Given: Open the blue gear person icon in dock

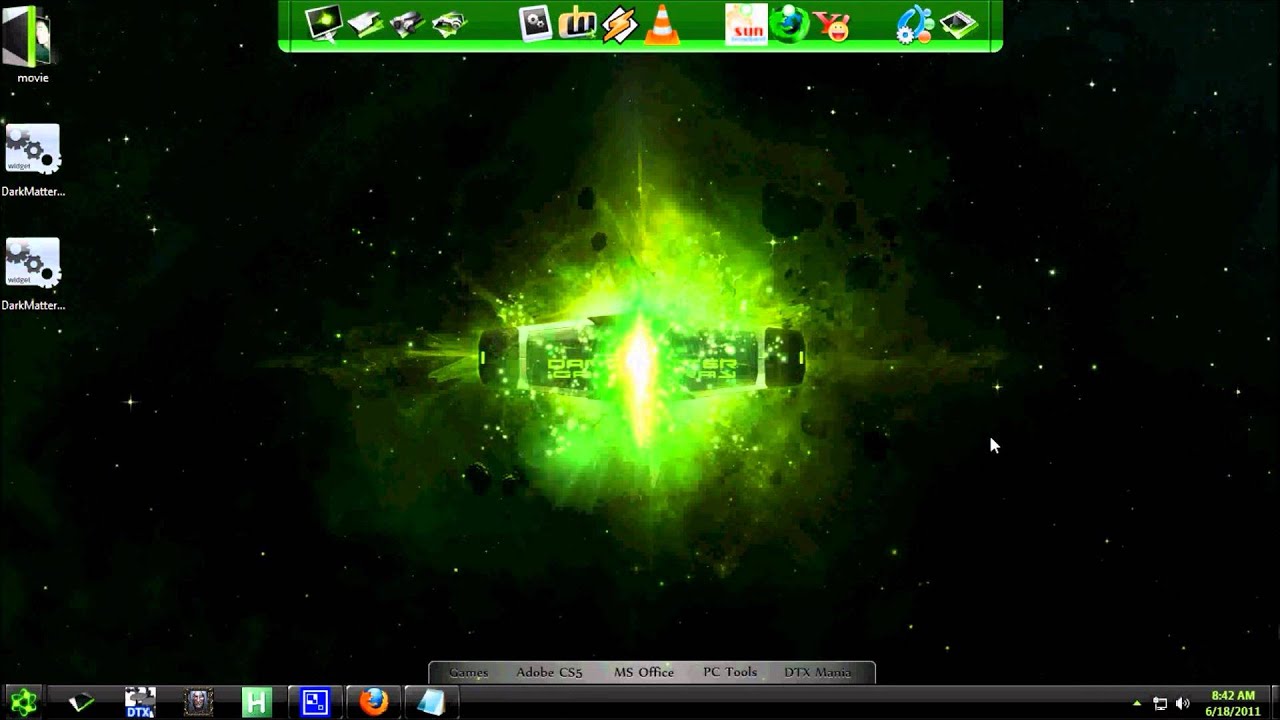Looking at the screenshot, I should (x=915, y=25).
